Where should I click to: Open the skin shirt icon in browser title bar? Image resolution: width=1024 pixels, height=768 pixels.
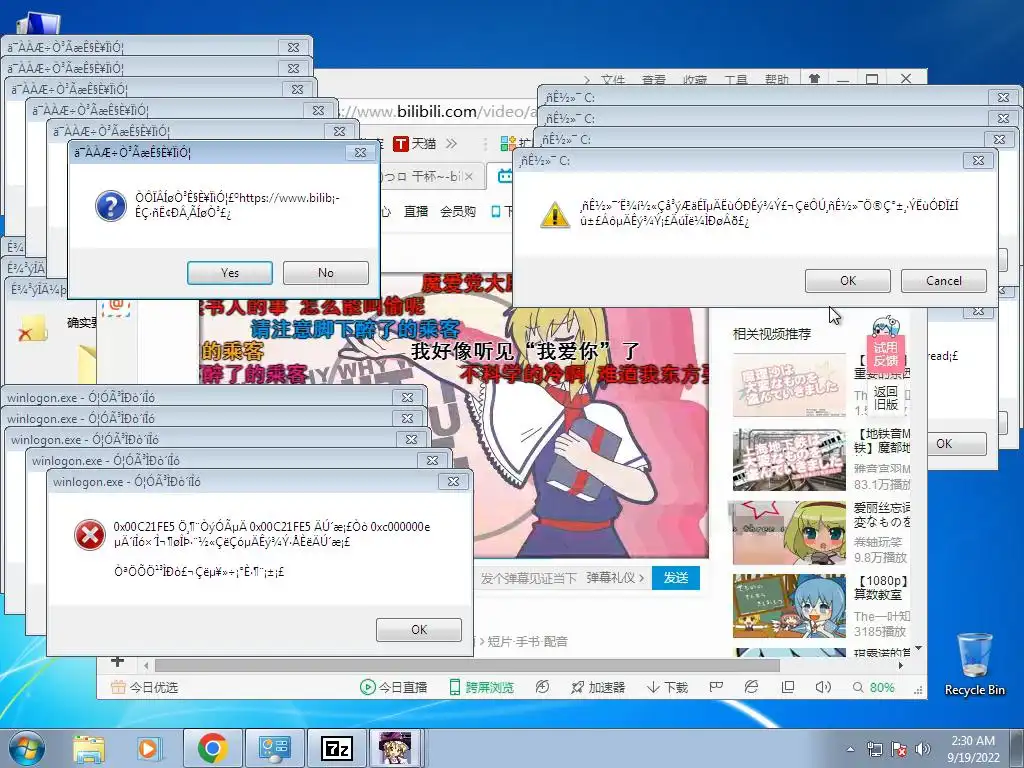click(x=814, y=79)
